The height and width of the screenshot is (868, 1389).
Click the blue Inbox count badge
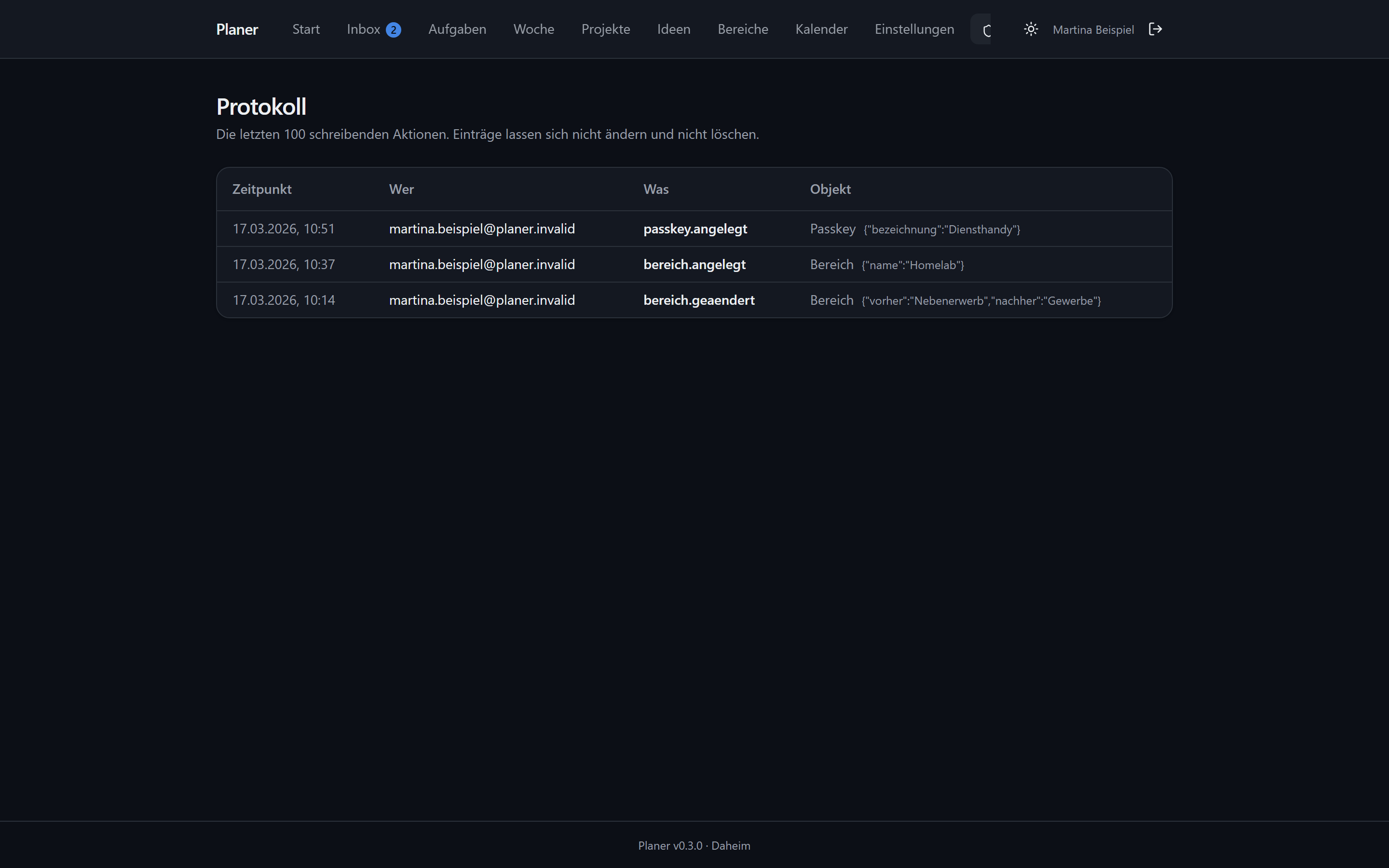[393, 30]
